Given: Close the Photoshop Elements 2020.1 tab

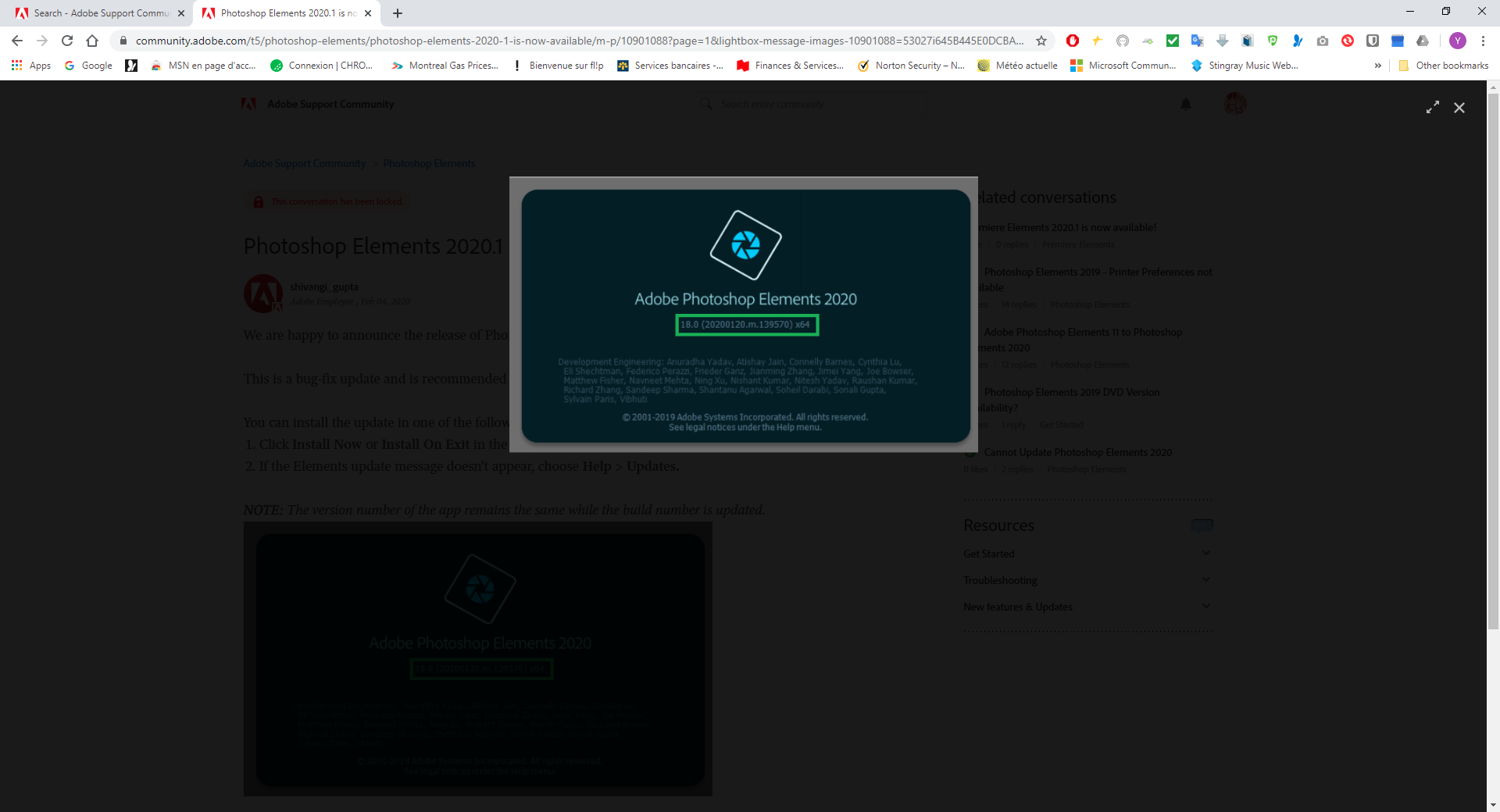Looking at the screenshot, I should coord(368,13).
